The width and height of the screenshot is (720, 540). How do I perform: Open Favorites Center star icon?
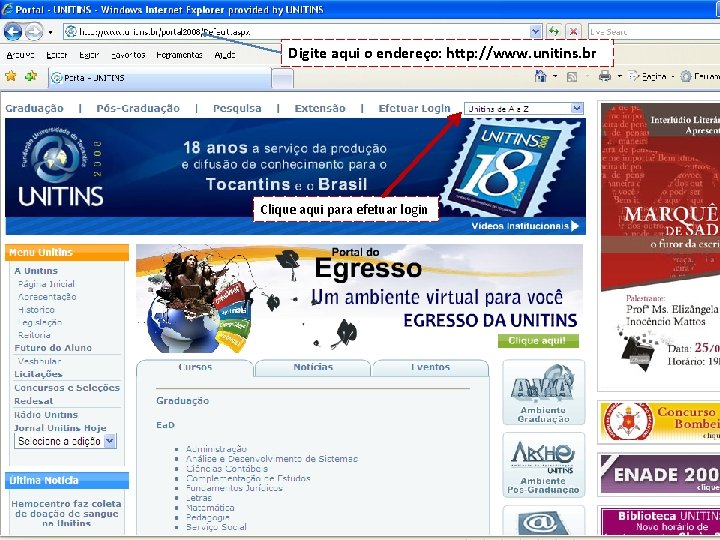[x=11, y=76]
